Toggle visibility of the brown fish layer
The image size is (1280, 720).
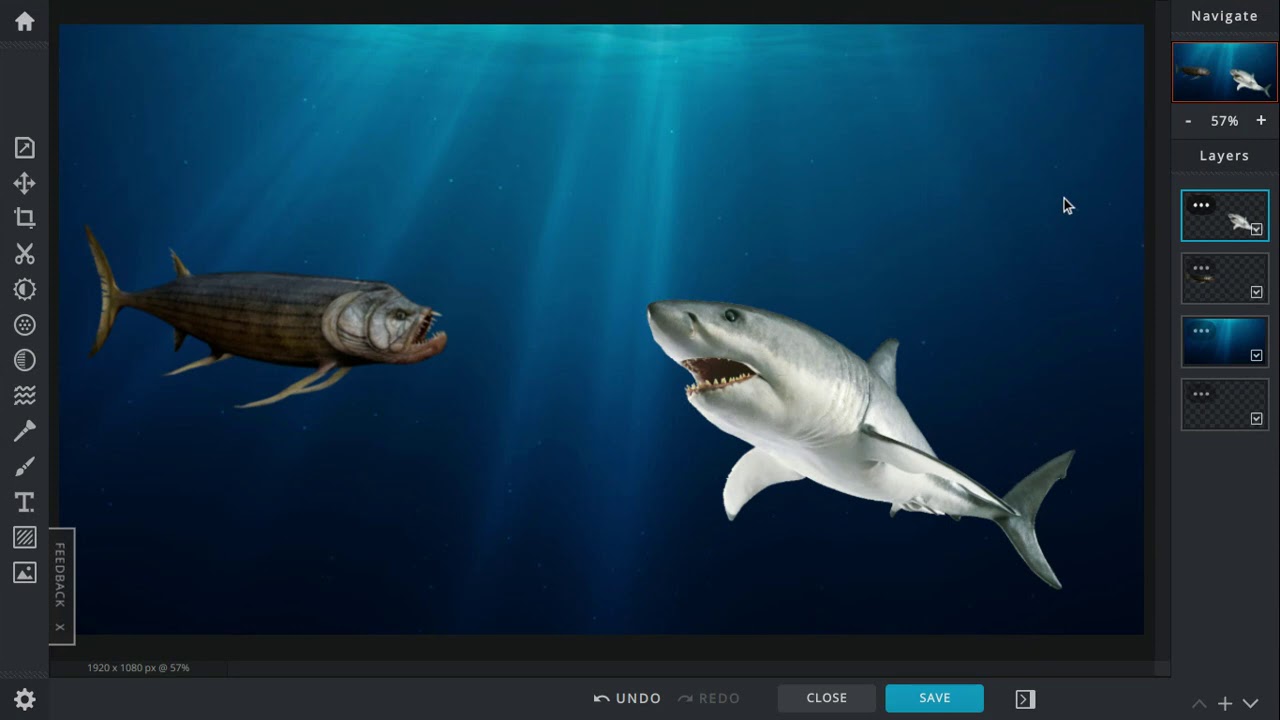1257,293
